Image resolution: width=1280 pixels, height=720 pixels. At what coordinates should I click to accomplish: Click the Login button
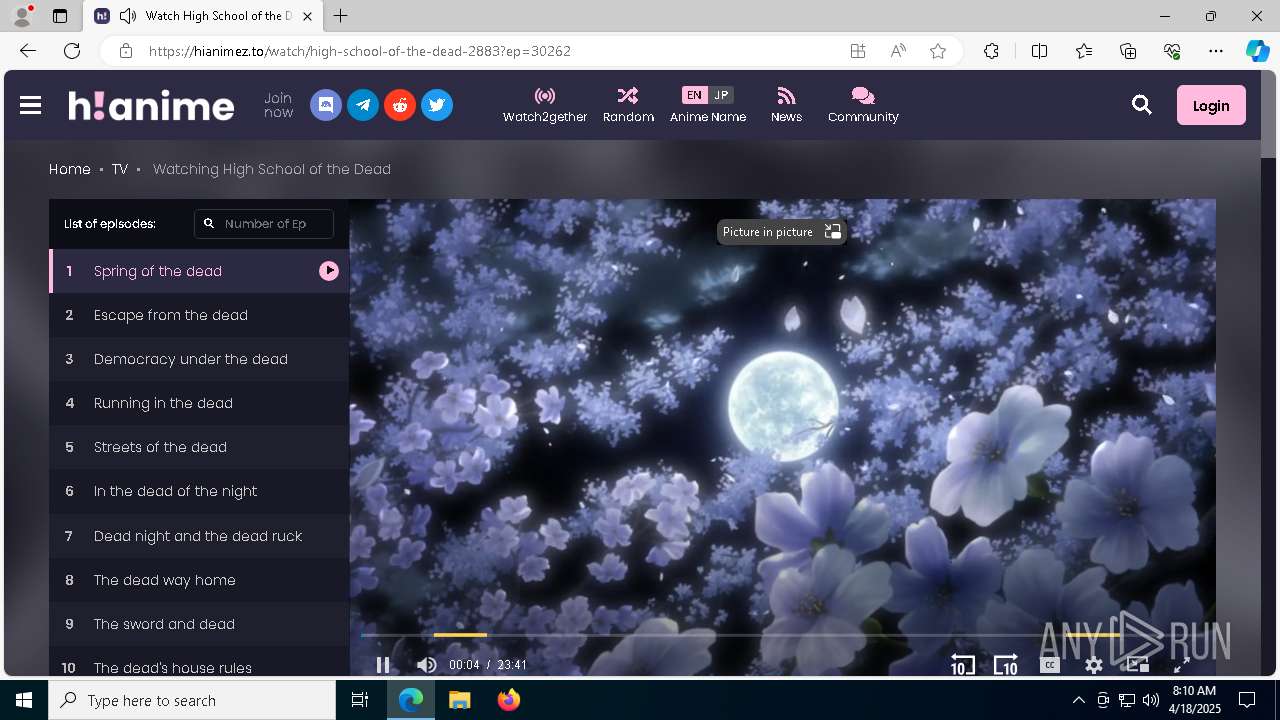pos(1211,105)
